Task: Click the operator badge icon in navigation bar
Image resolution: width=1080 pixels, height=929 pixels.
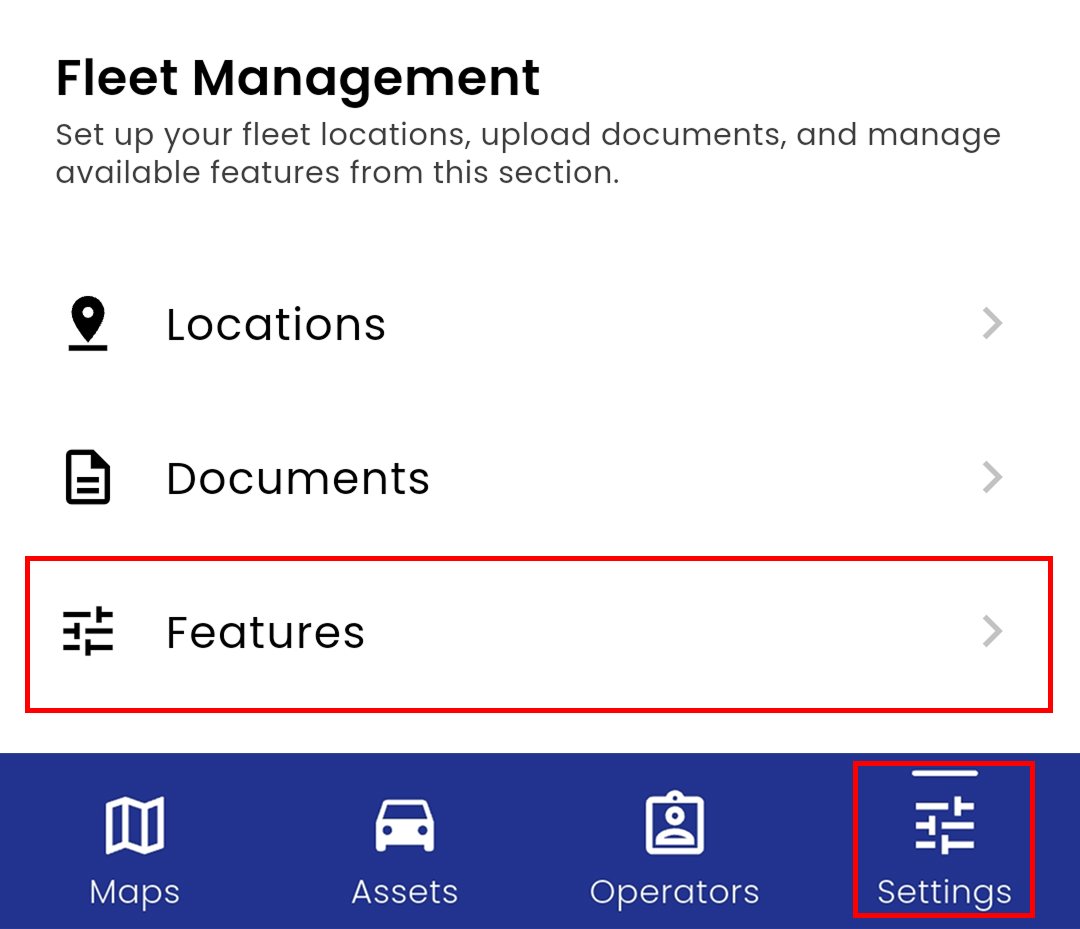Action: point(676,823)
